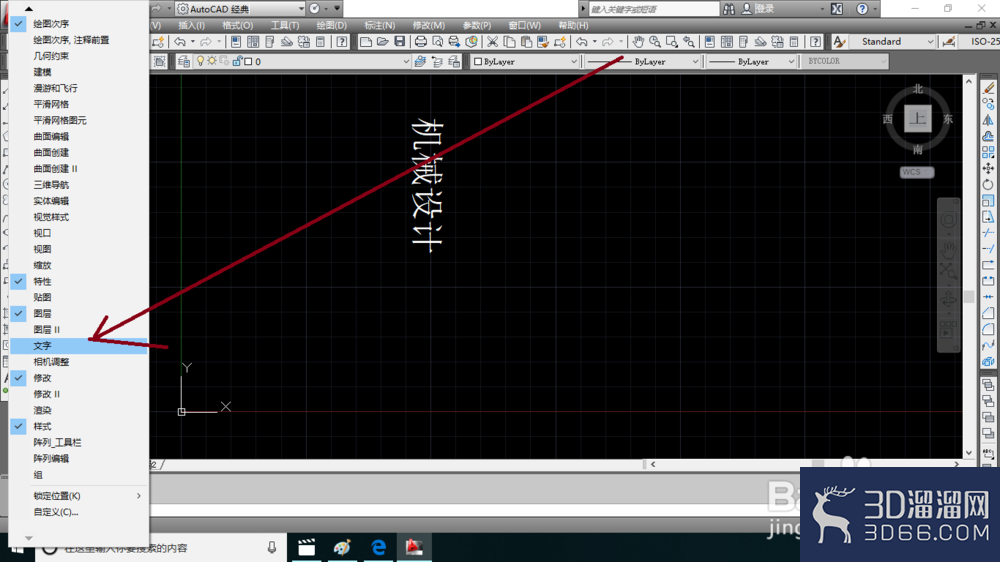Click the New drawing icon
The image size is (1000, 562).
(x=365, y=42)
